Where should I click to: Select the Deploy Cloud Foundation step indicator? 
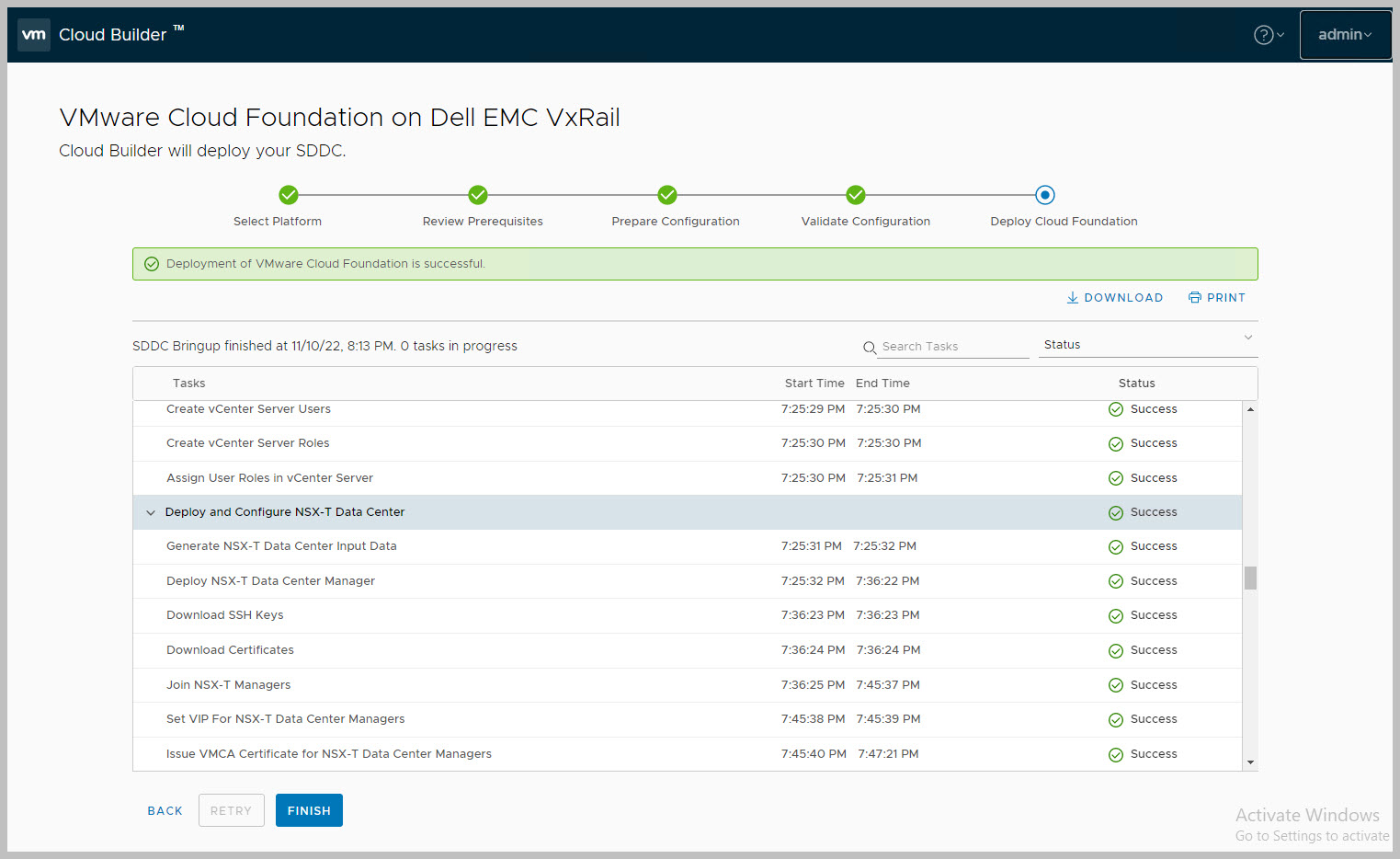pyautogui.click(x=1045, y=195)
